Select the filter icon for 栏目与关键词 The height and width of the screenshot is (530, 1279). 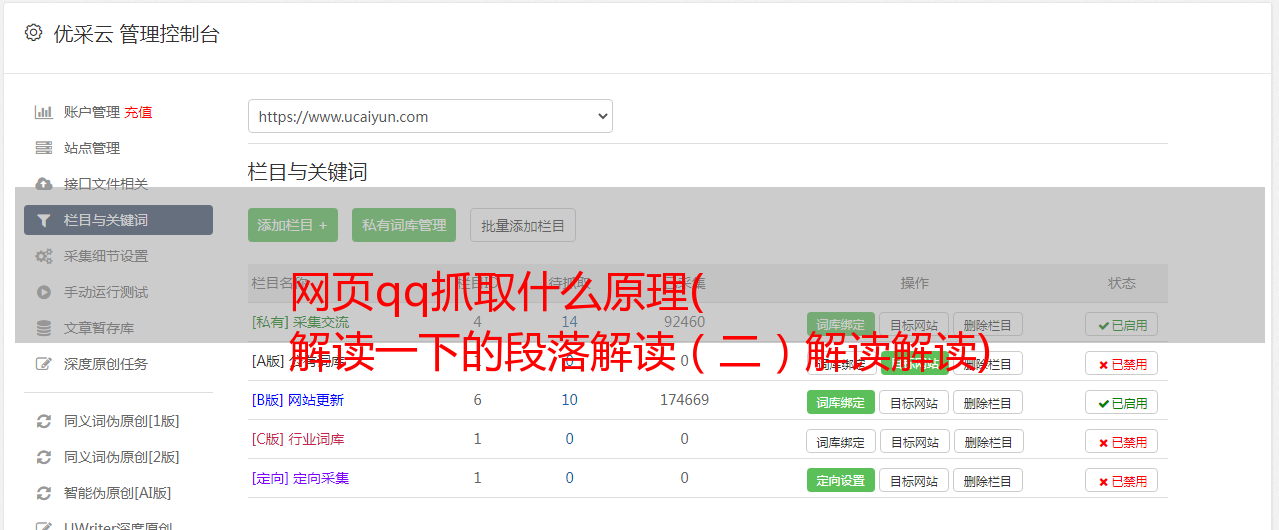[x=43, y=220]
